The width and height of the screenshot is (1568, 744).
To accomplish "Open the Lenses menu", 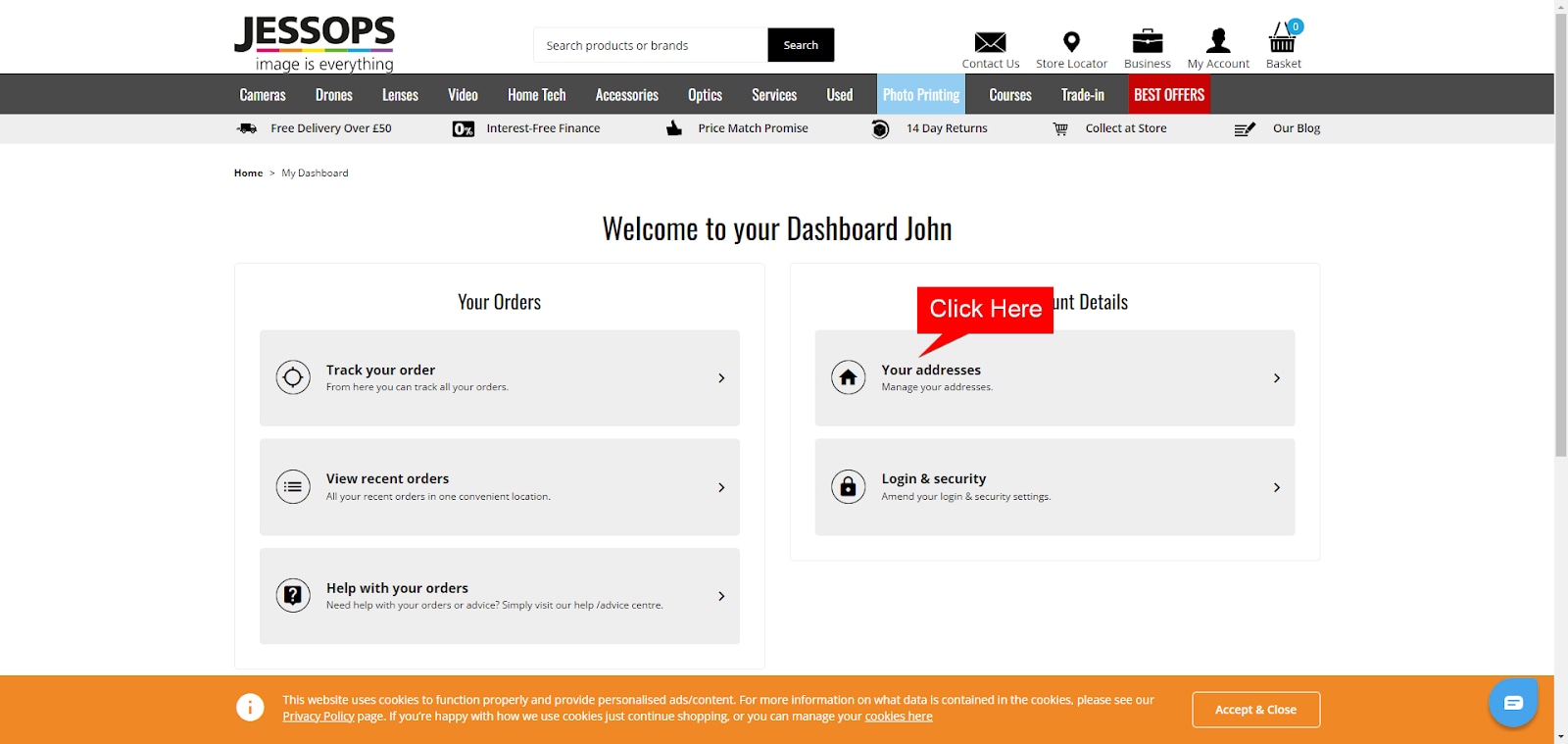I will tap(400, 95).
